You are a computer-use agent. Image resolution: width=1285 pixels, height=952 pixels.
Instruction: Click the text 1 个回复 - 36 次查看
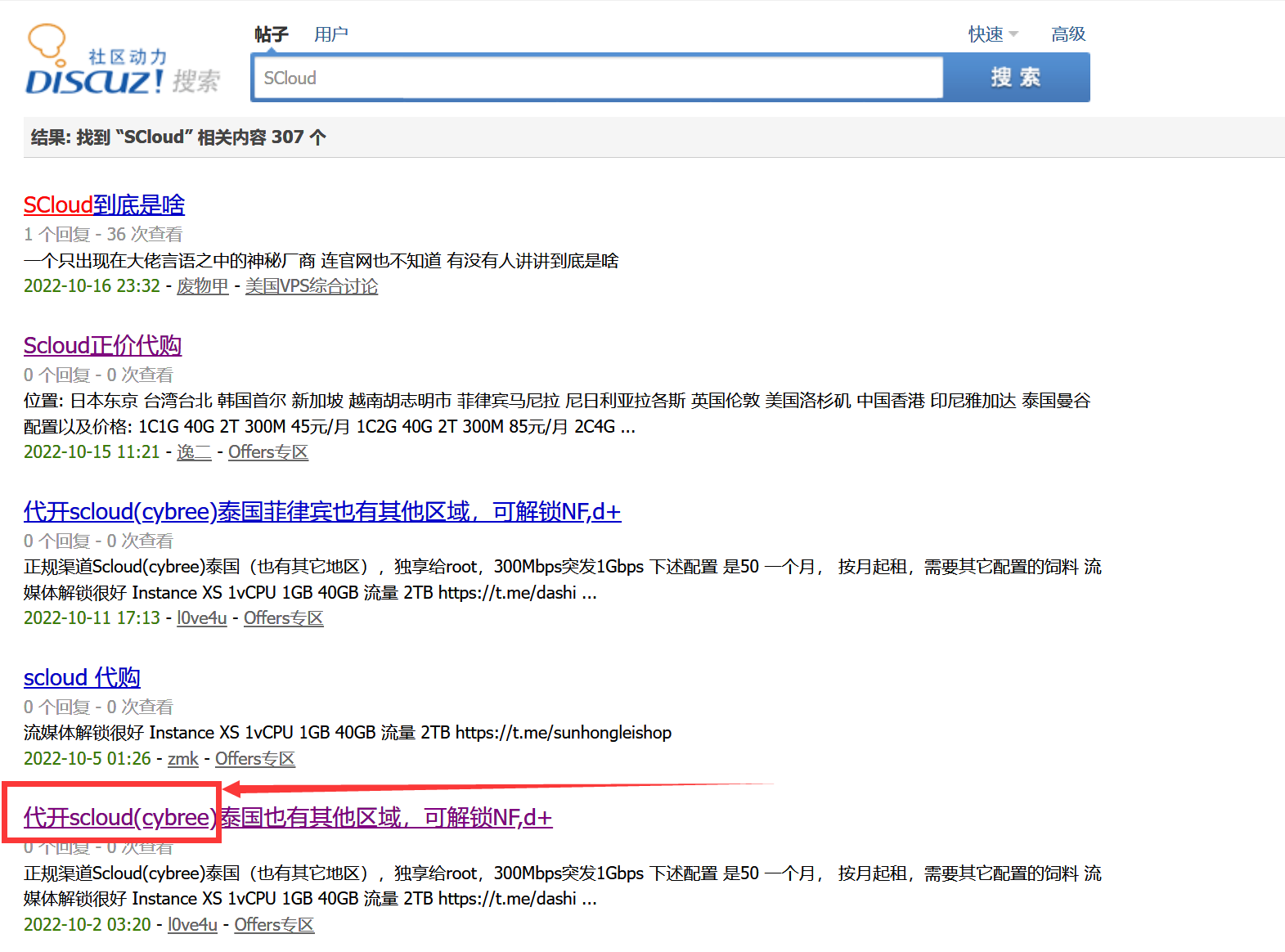click(x=103, y=235)
